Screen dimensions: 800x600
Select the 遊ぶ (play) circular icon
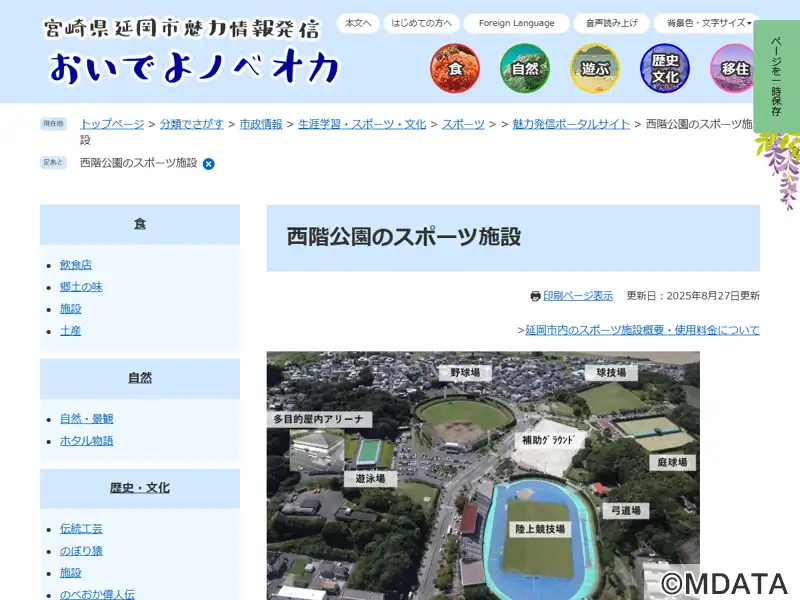[595, 68]
